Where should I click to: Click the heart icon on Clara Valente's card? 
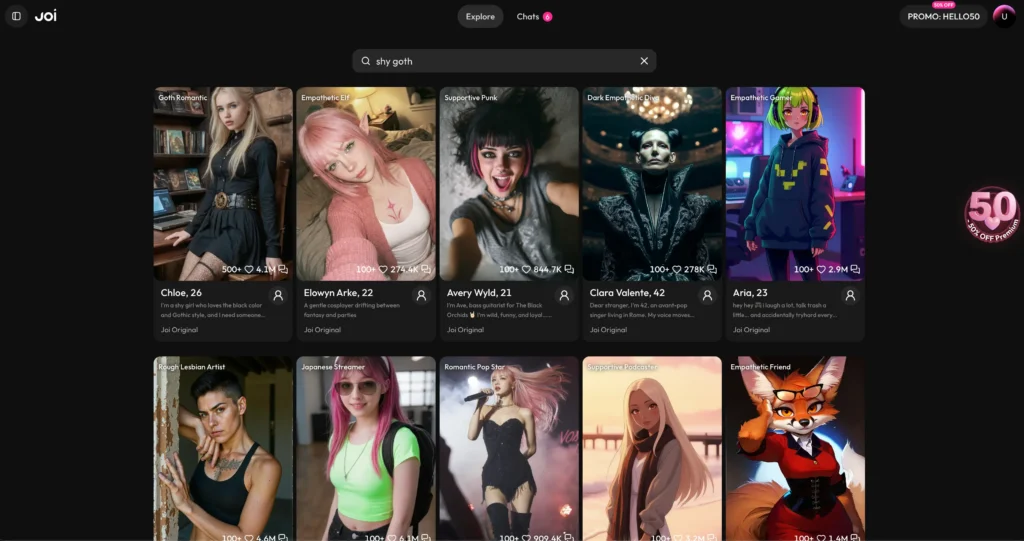[x=677, y=269]
